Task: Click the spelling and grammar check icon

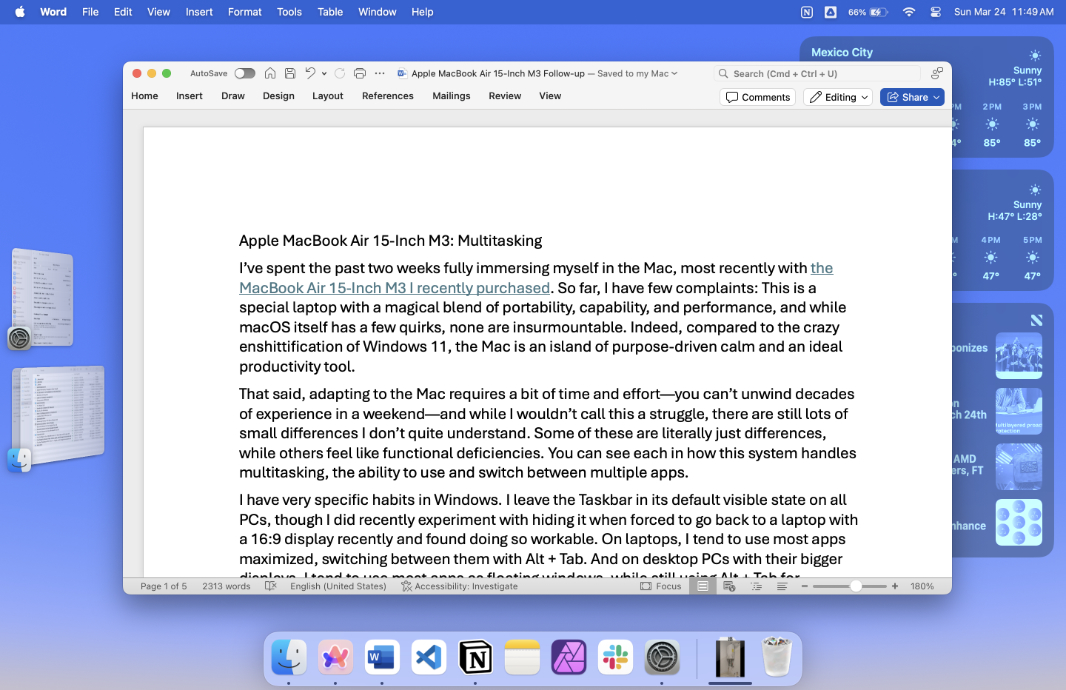Action: coord(270,586)
